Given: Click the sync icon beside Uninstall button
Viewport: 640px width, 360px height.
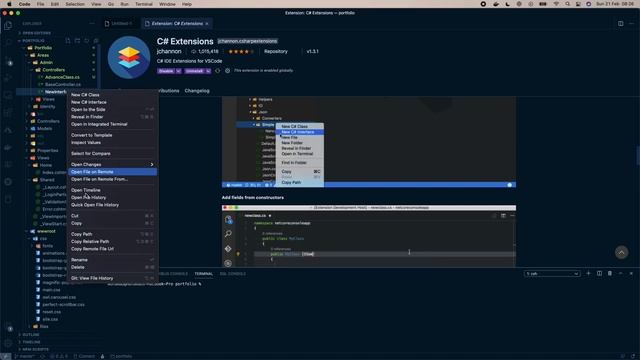Looking at the screenshot, I should tap(218, 71).
